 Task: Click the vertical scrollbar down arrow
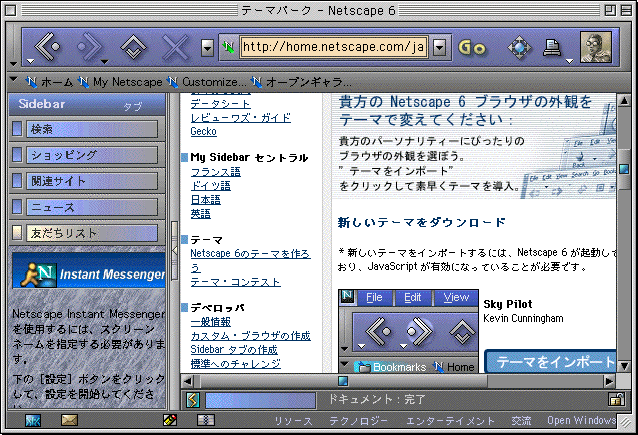tap(624, 366)
